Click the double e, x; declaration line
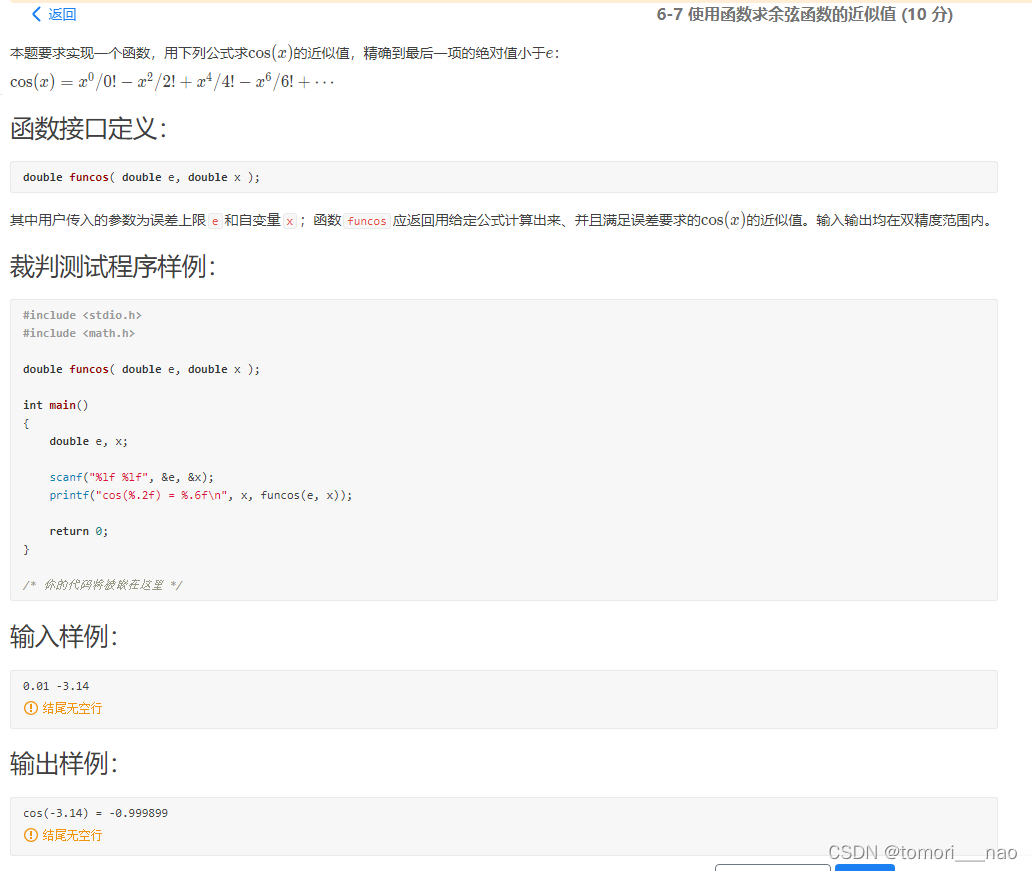The height and width of the screenshot is (871, 1032). (89, 441)
